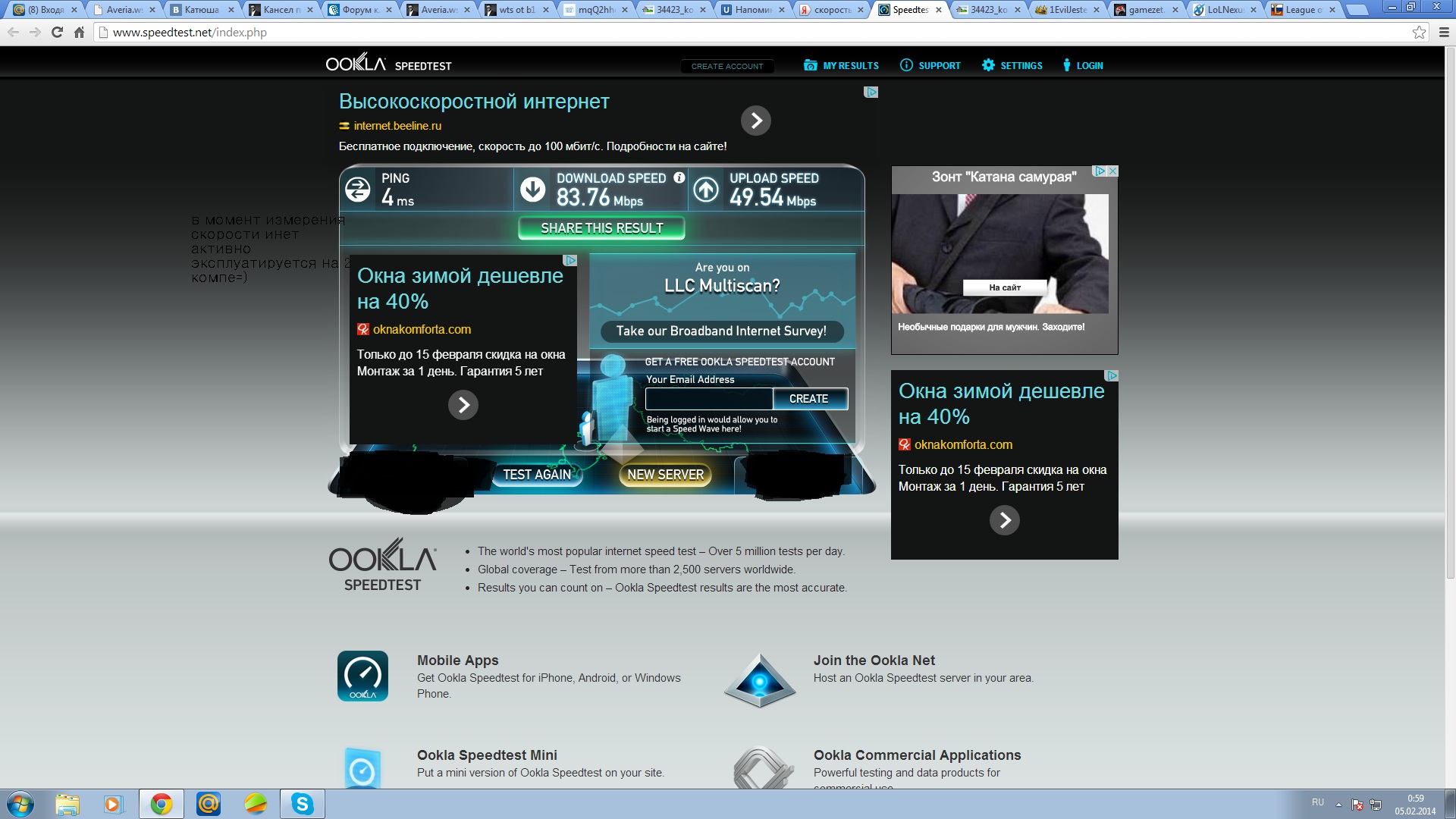This screenshot has width=1456, height=819.
Task: Click the ping arrows icon
Action: [x=358, y=189]
